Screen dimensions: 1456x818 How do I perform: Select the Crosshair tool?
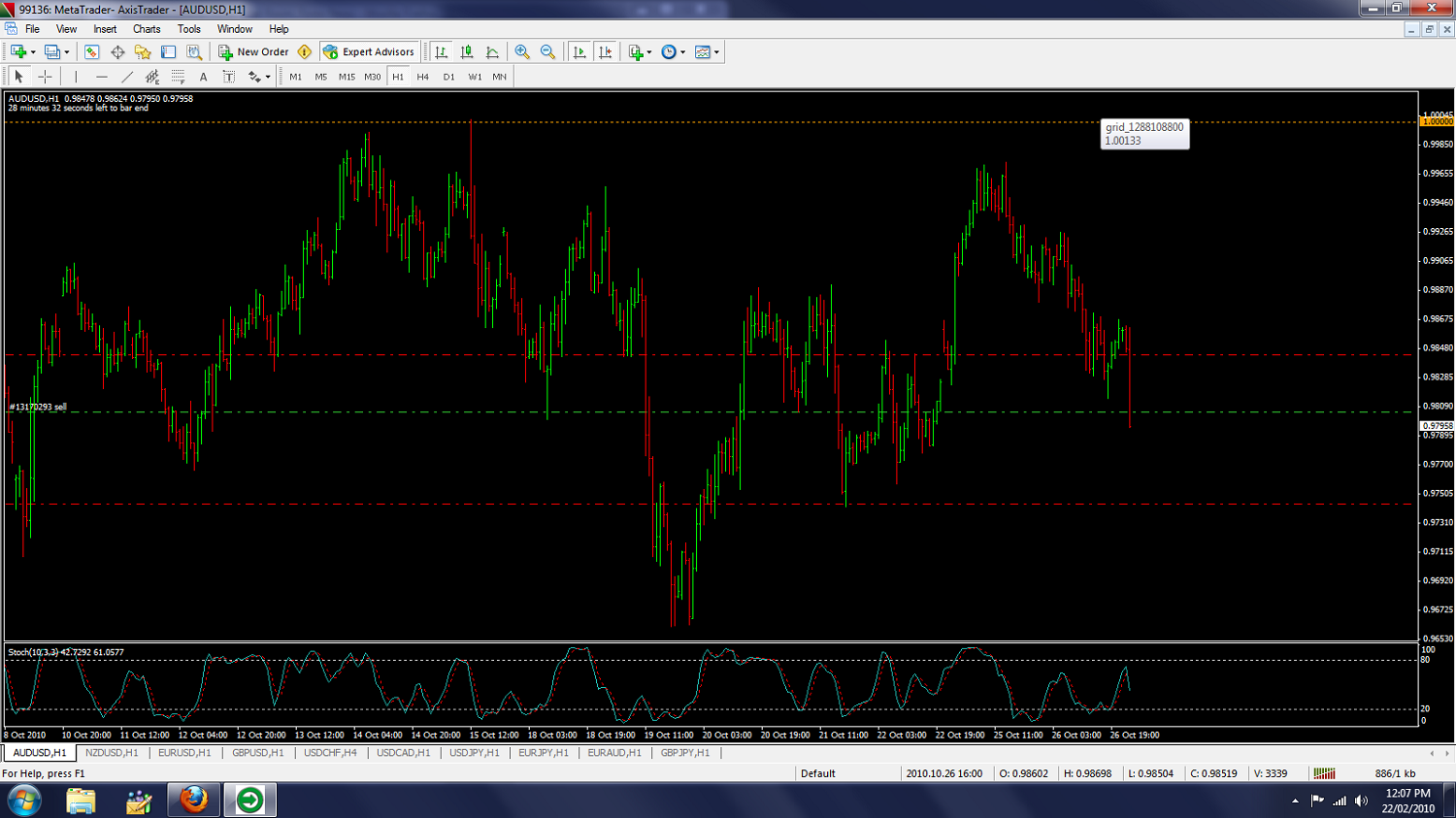tap(45, 77)
